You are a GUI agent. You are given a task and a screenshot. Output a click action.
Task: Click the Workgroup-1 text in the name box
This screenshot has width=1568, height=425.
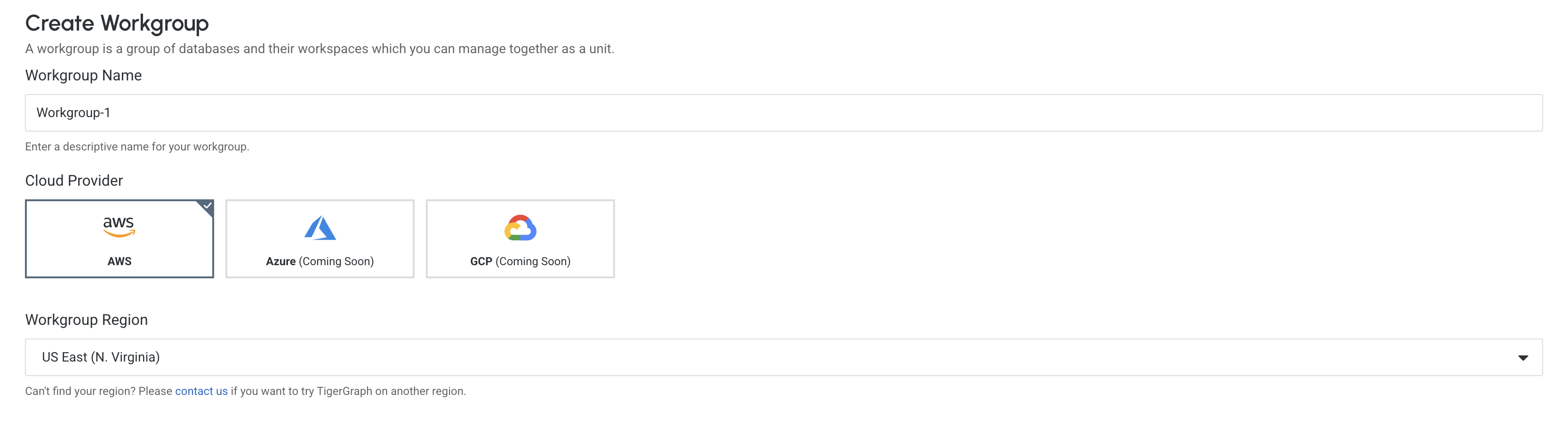72,112
